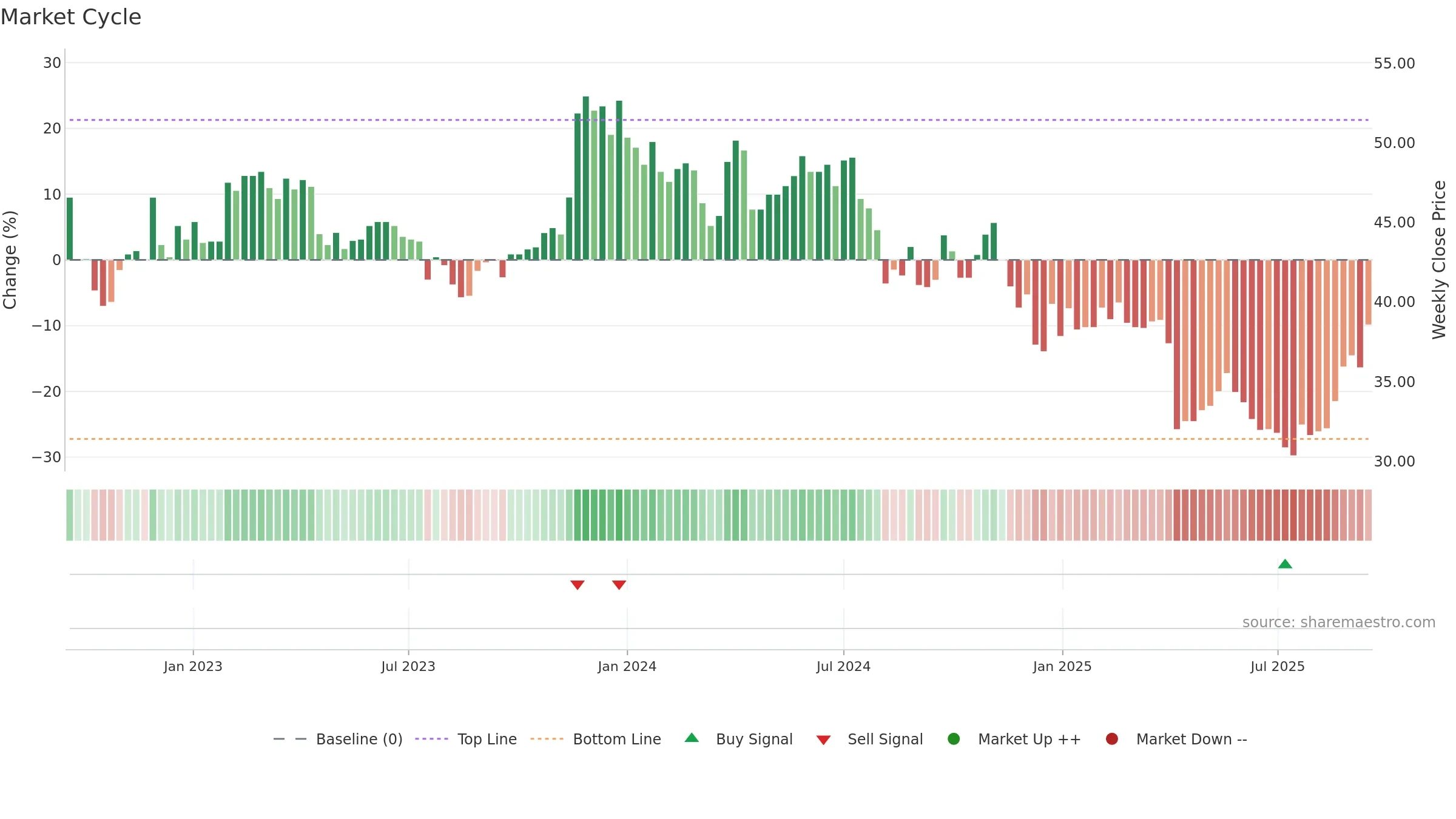Click the green Buy Signal triangle near Jul 2025
1456x819 pixels.
pyautogui.click(x=1285, y=564)
